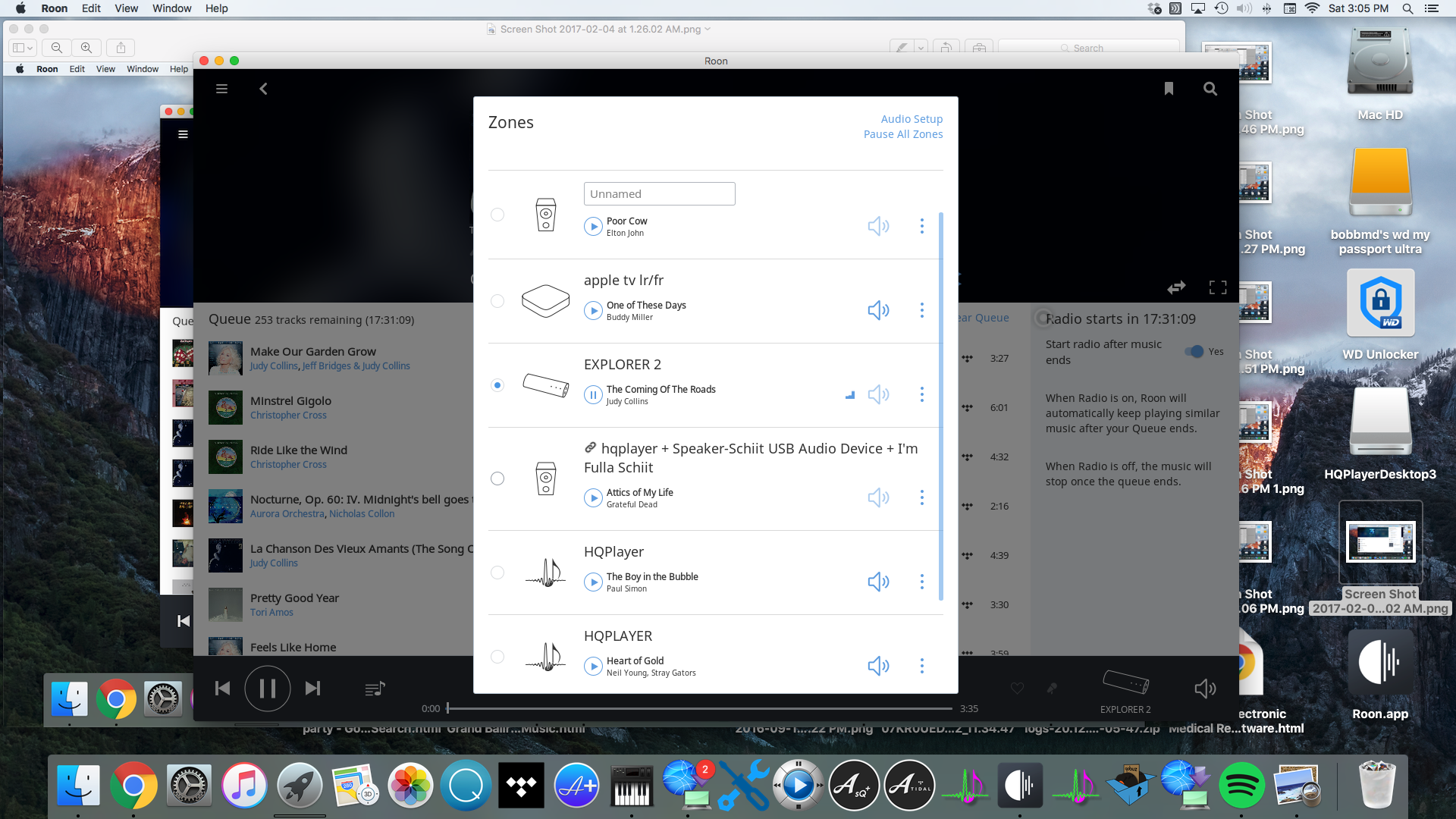Click the Pause All Zones link

(x=903, y=134)
